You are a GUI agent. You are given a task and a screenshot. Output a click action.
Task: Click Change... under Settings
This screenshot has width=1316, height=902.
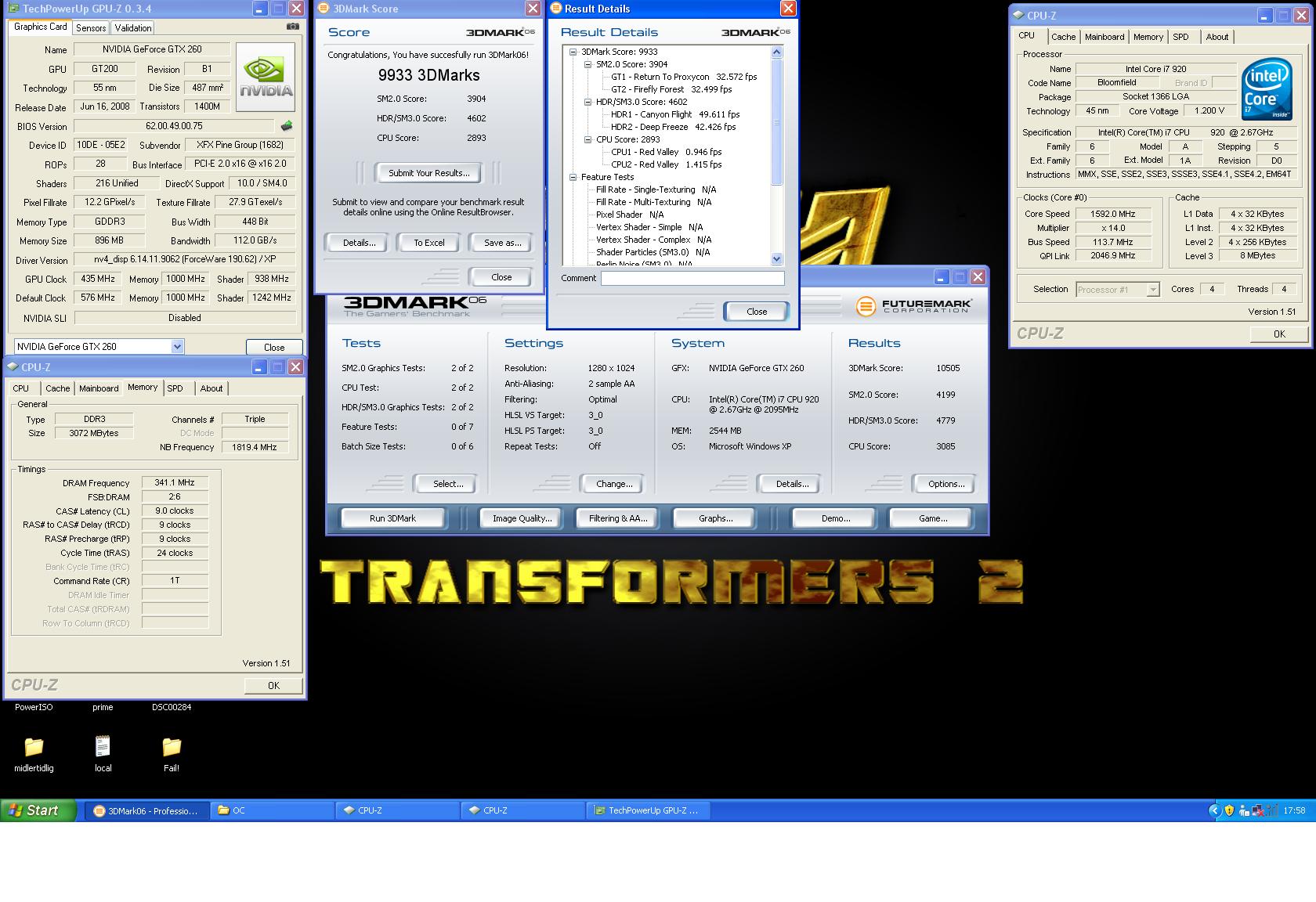(613, 484)
